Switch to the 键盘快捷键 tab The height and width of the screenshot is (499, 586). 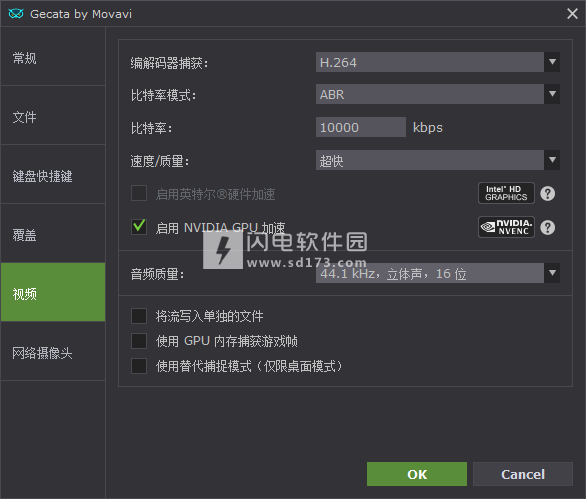coord(53,175)
